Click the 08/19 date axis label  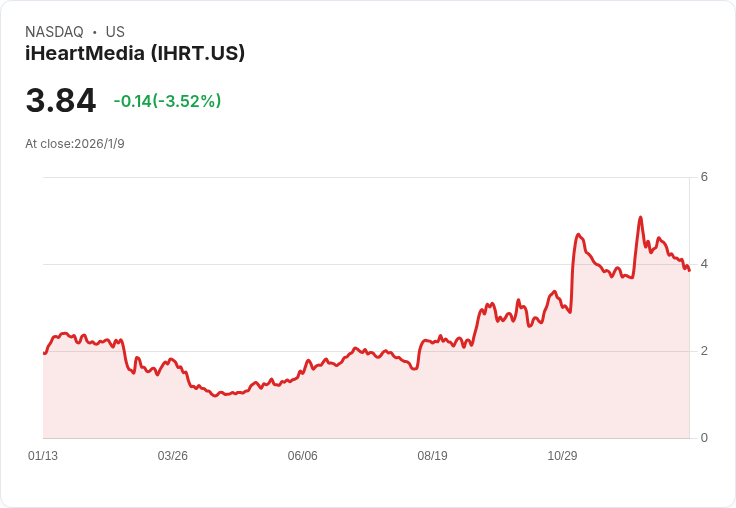[x=432, y=455]
